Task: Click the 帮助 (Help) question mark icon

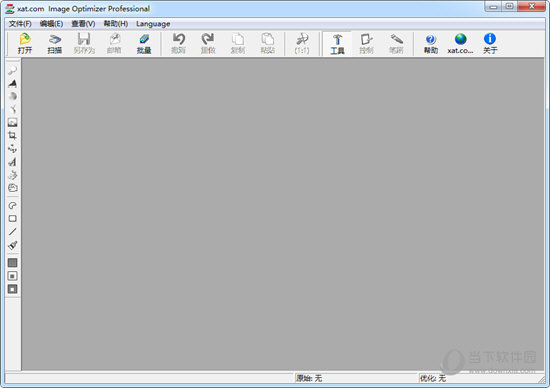Action: (x=431, y=39)
